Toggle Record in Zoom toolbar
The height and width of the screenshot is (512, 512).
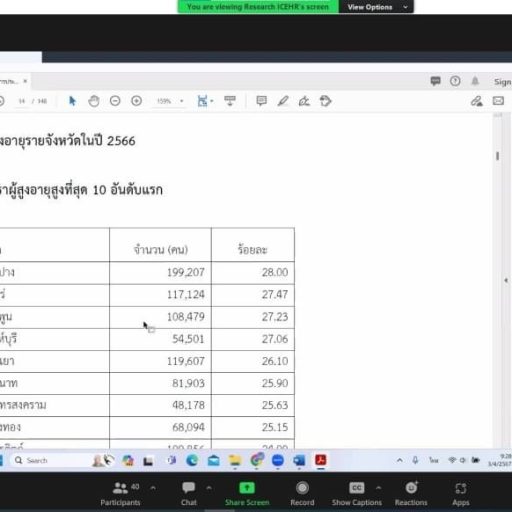tap(302, 494)
